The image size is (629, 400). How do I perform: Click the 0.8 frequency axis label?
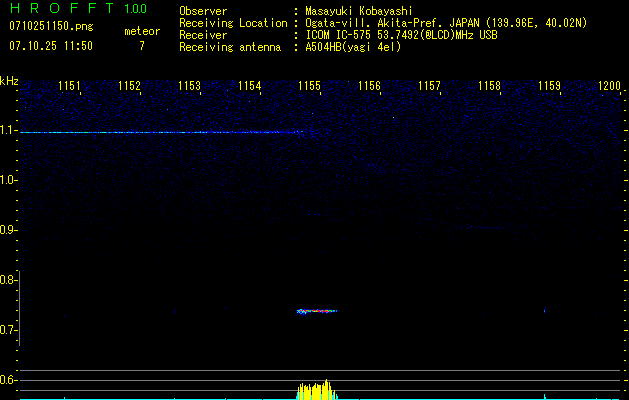[x=8, y=280]
